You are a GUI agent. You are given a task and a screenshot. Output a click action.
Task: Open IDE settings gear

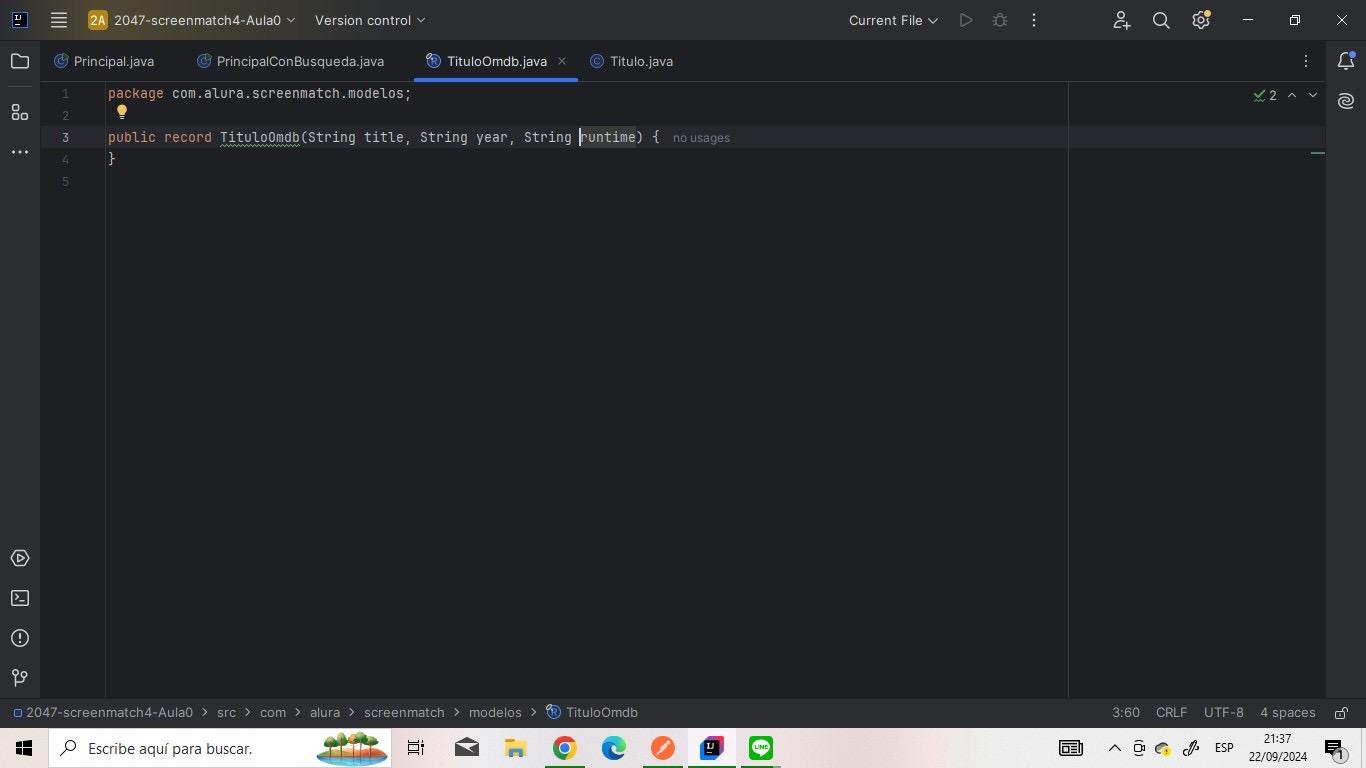coord(1201,20)
